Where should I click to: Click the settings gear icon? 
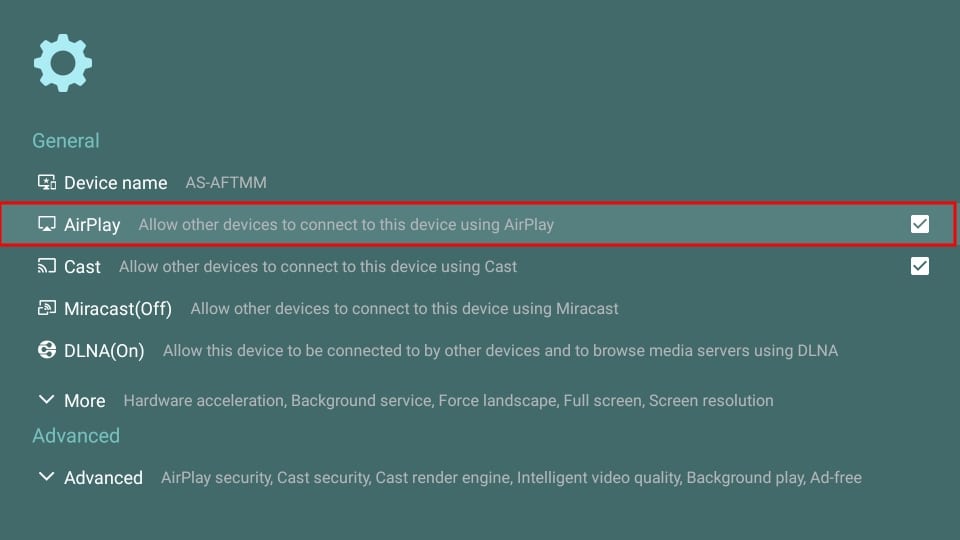(x=62, y=63)
